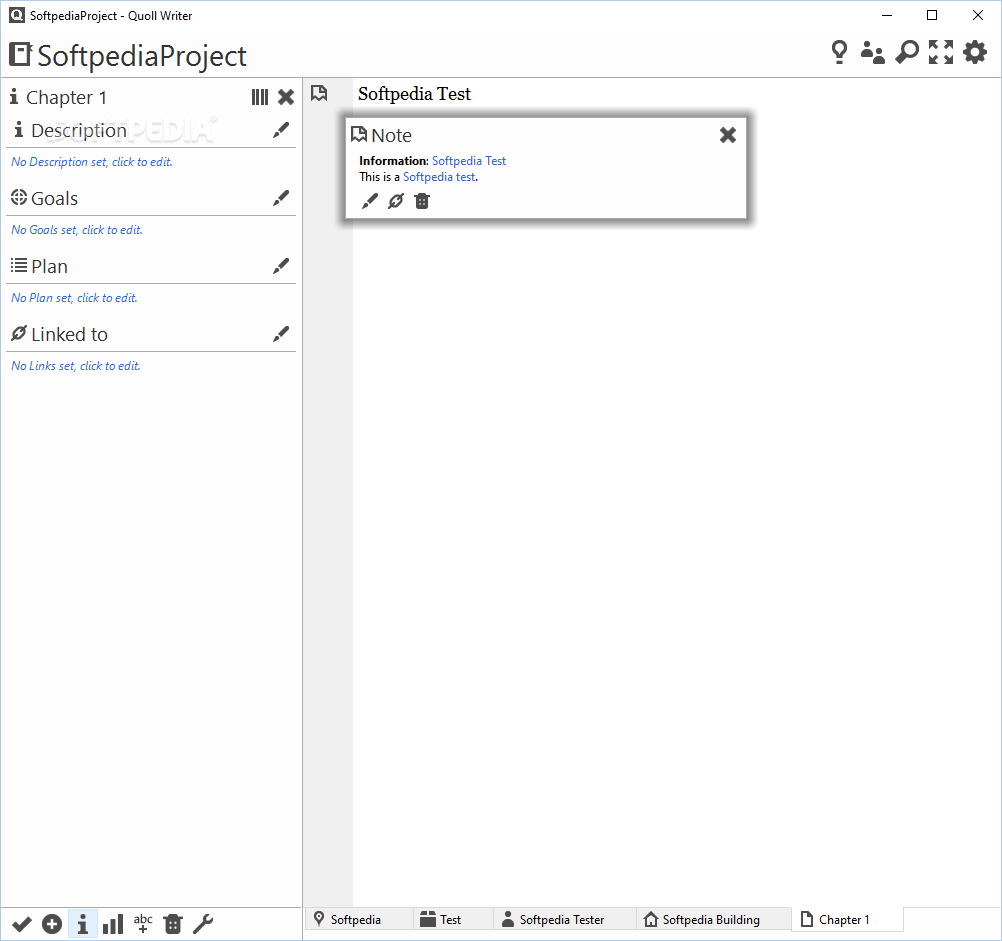The image size is (1002, 941).
Task: Delete the note with trash icon
Action: [x=422, y=201]
